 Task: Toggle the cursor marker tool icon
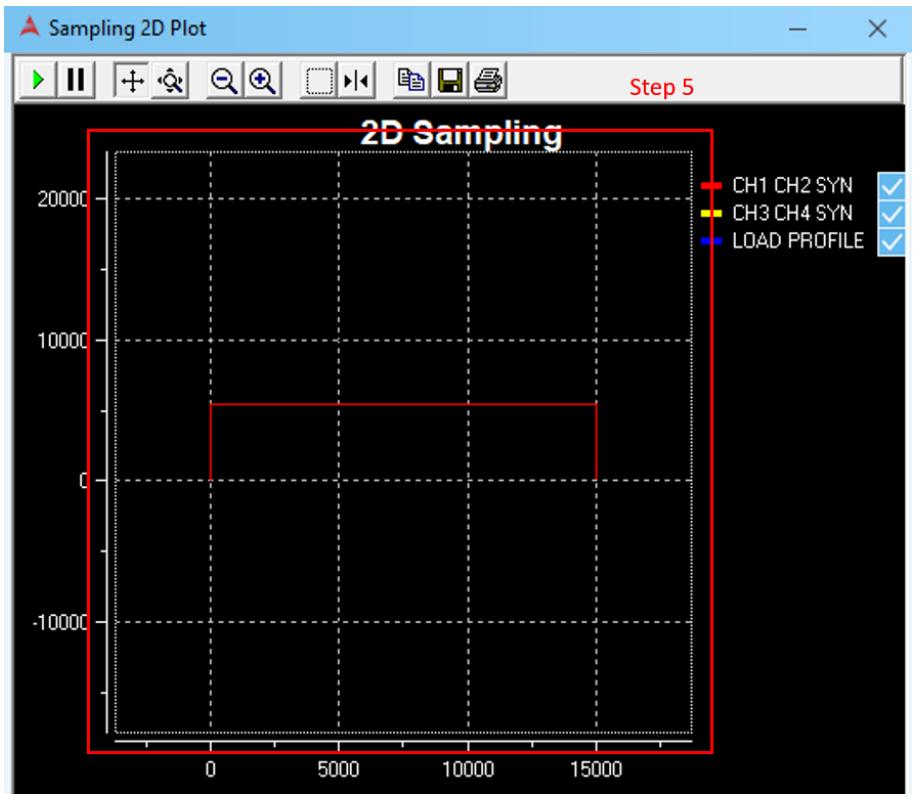357,80
